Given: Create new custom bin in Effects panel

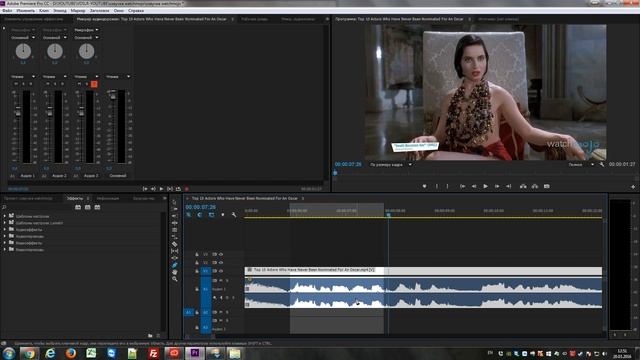Looking at the screenshot, I should 150,336.
